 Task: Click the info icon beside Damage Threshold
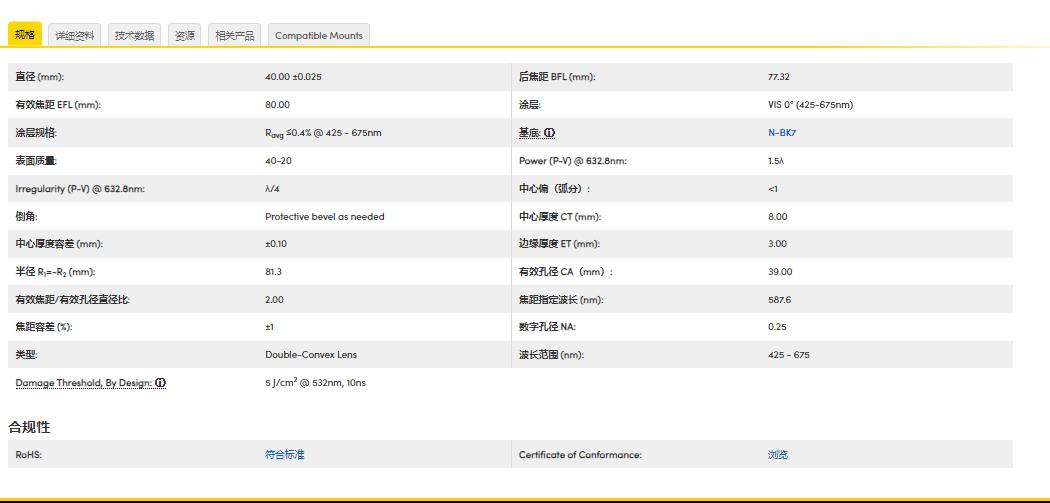160,383
